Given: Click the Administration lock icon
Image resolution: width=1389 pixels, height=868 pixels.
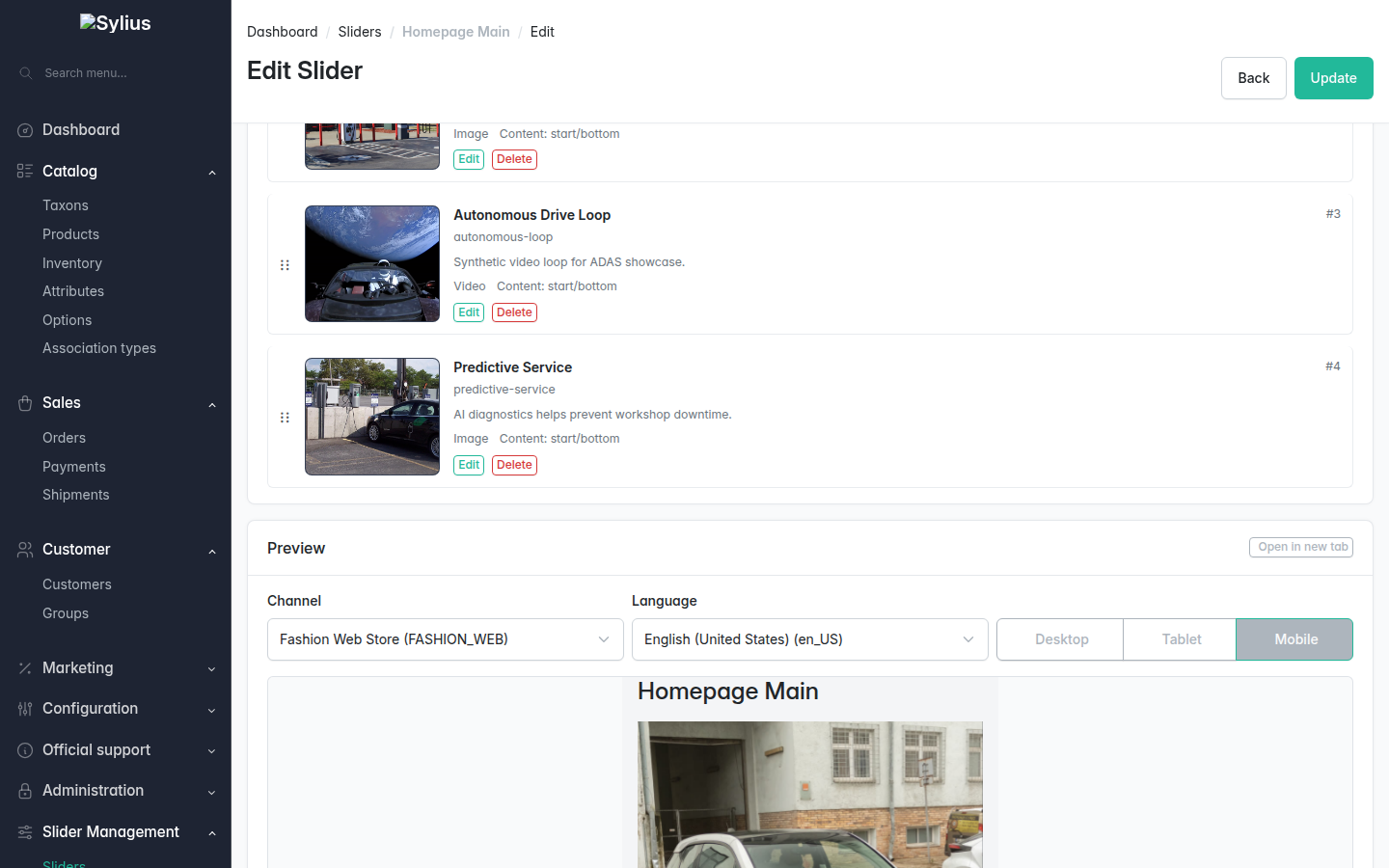Looking at the screenshot, I should [x=25, y=791].
